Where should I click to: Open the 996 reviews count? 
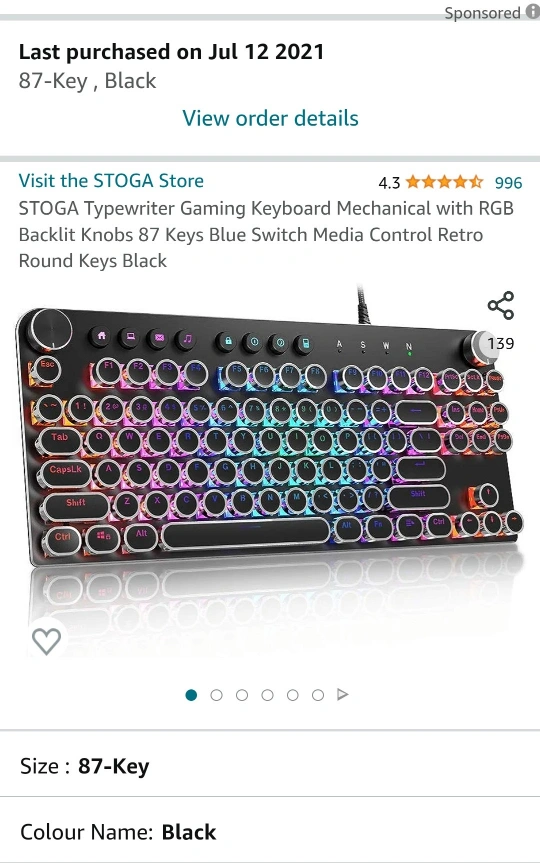tap(508, 183)
